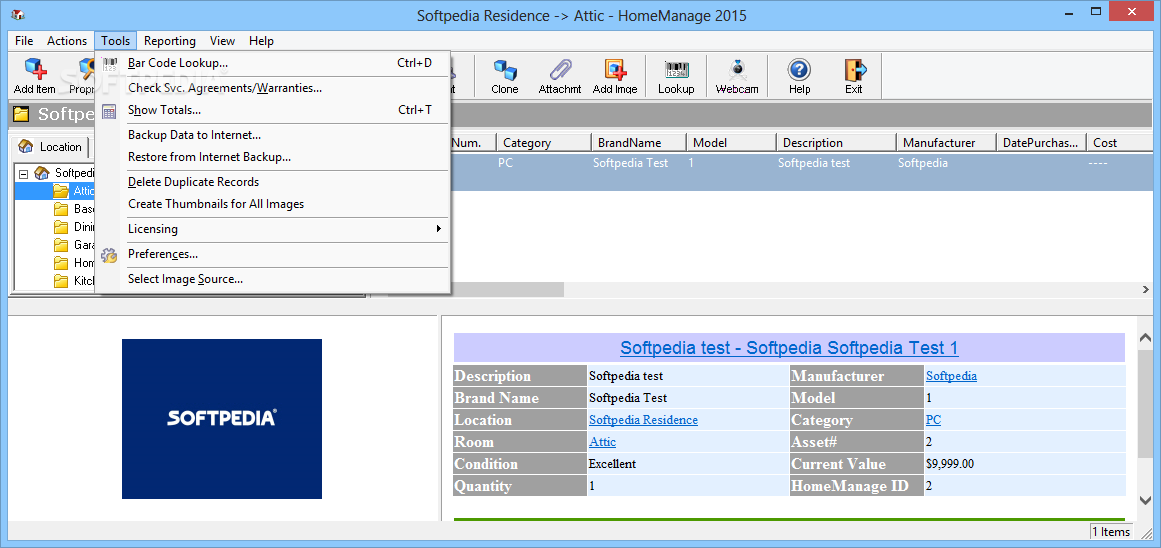
Task: Sort by Category column header
Action: click(x=543, y=143)
